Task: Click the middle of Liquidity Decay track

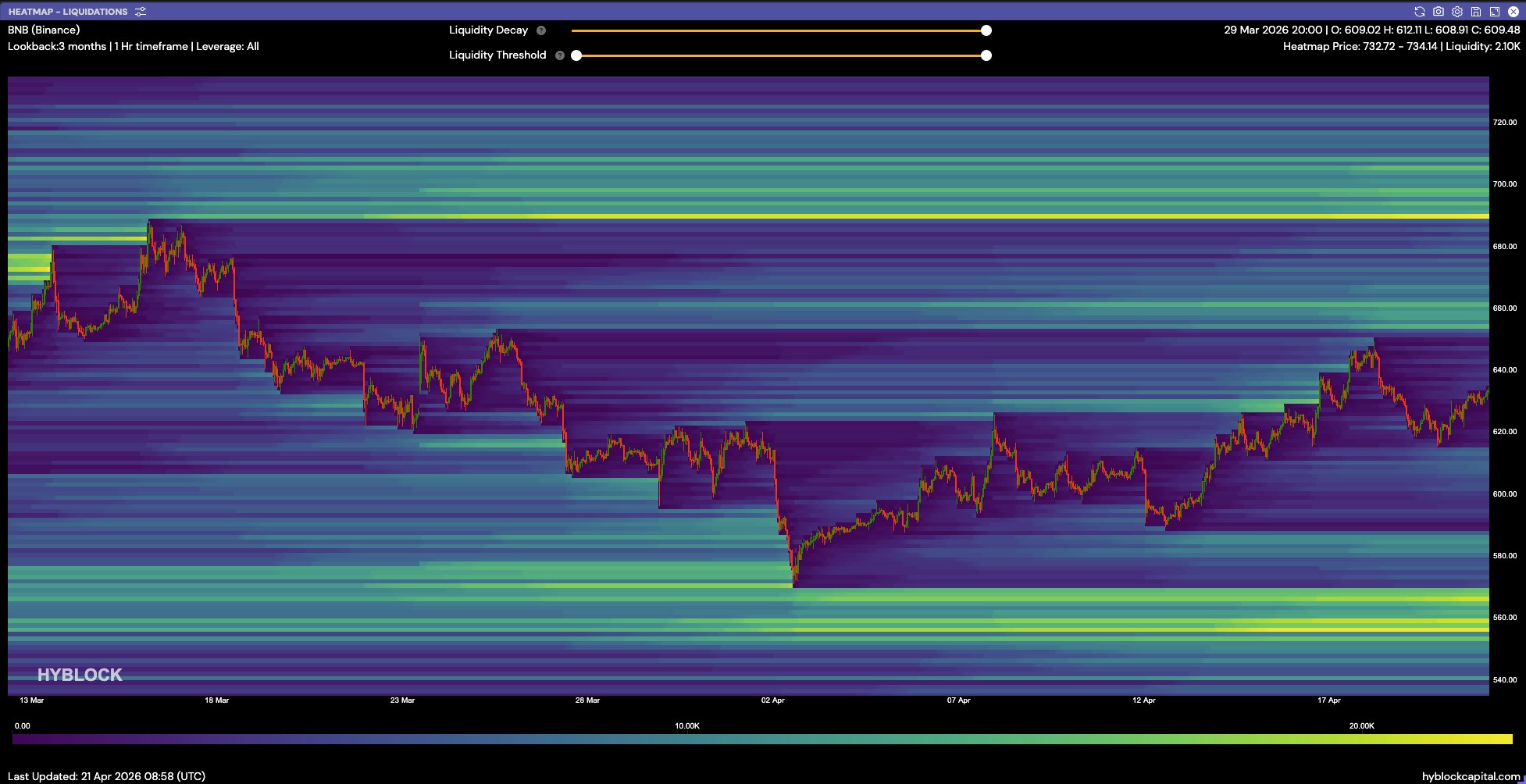Action: (x=779, y=30)
